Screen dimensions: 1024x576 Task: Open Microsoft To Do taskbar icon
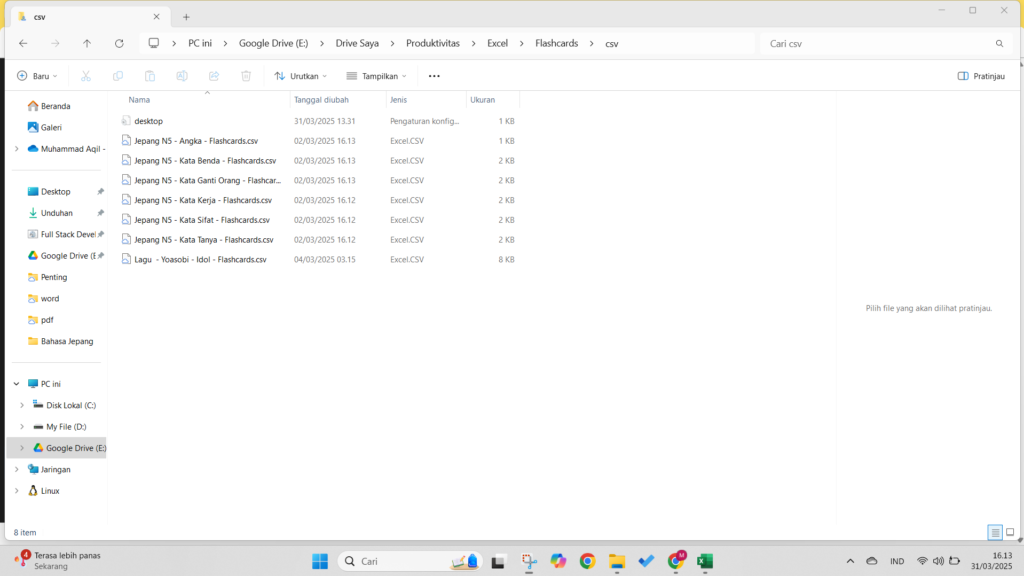(646, 561)
